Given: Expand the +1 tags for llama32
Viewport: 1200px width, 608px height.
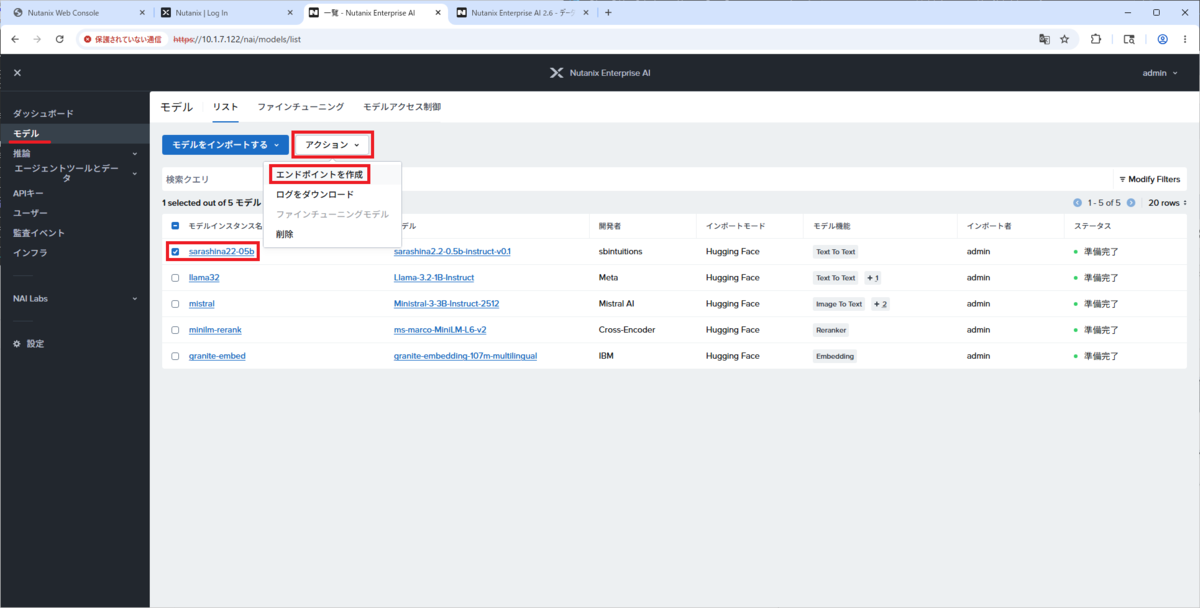Looking at the screenshot, I should click(x=873, y=278).
